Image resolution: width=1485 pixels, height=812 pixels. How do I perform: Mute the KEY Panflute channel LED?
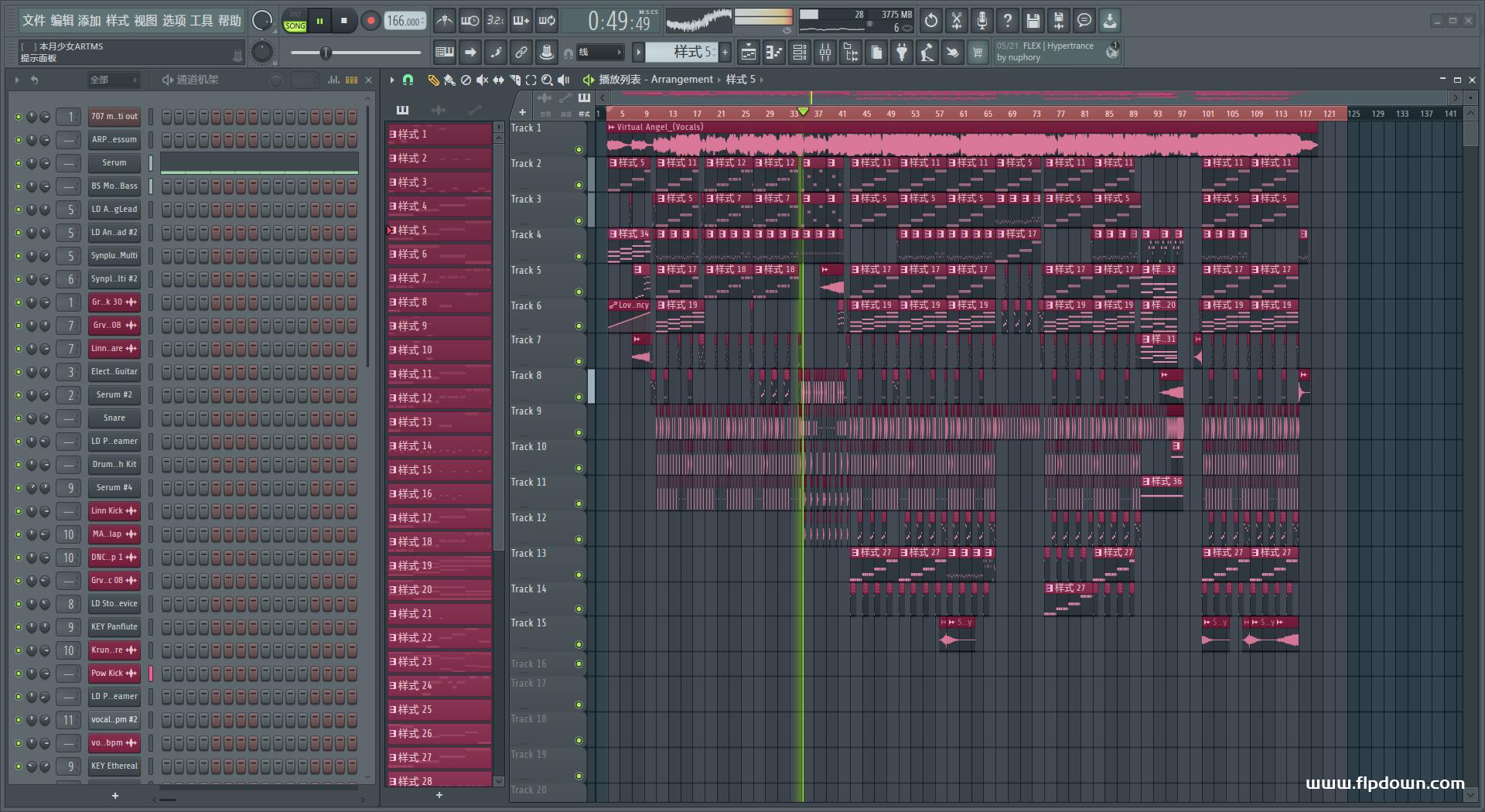click(19, 627)
